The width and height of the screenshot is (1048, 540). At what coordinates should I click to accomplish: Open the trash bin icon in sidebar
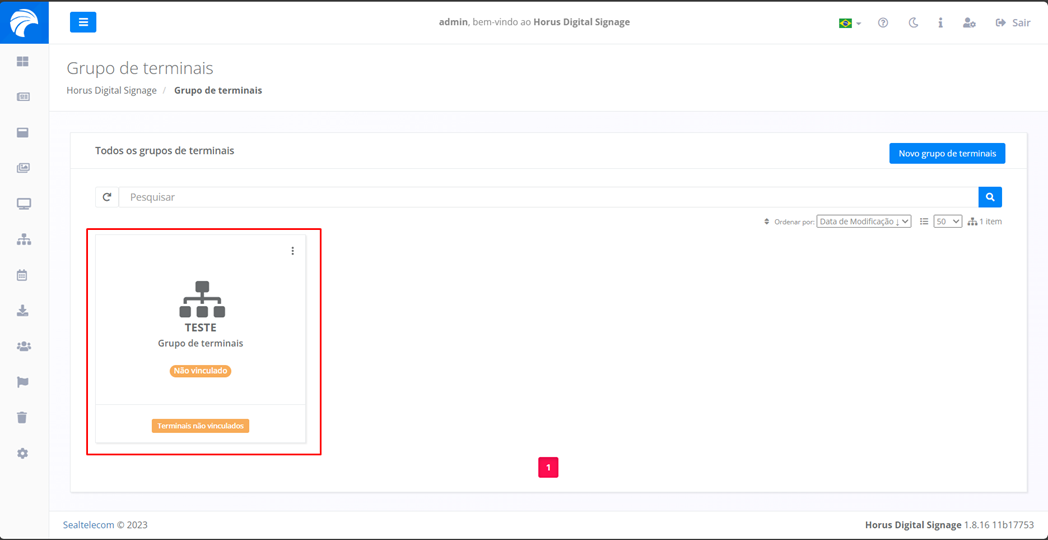(x=23, y=417)
